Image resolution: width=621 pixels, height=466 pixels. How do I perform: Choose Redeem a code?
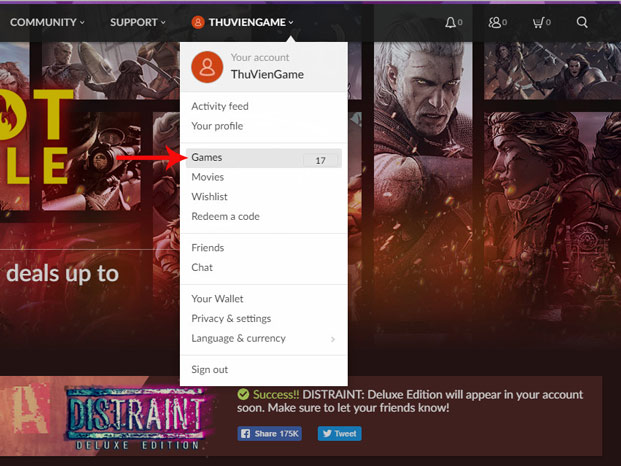click(225, 217)
